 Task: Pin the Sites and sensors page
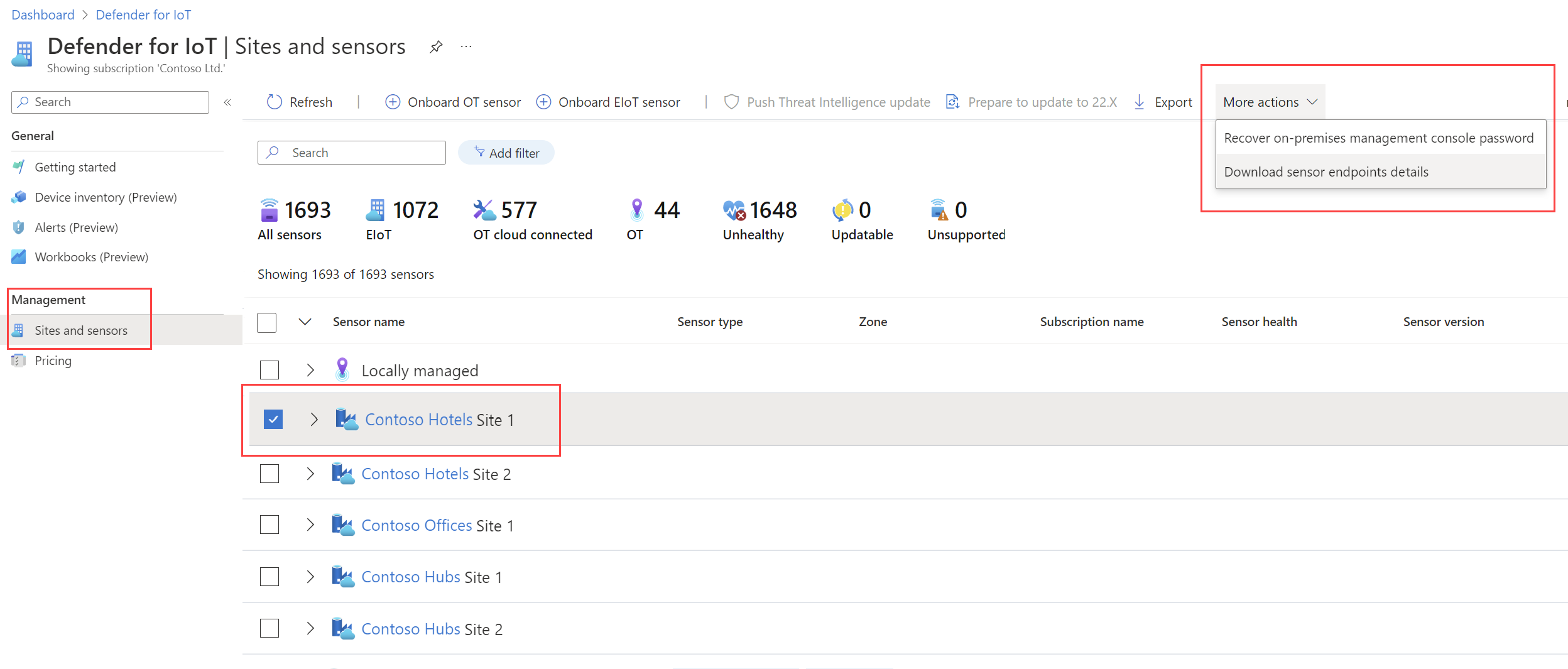tap(436, 47)
